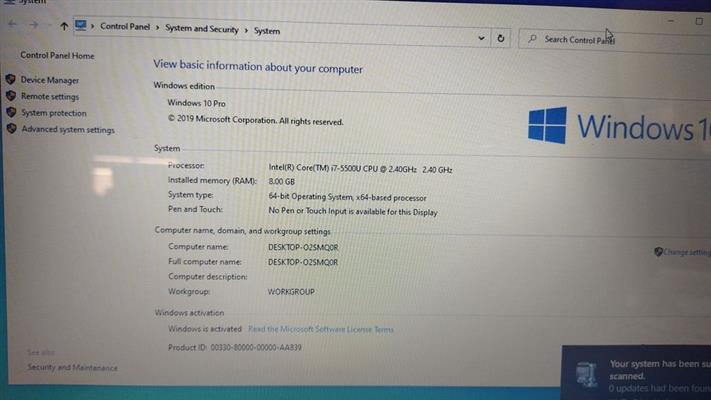Image resolution: width=711 pixels, height=400 pixels.
Task: Click the processor value Intel Core i7-5500U
Action: click(x=360, y=169)
